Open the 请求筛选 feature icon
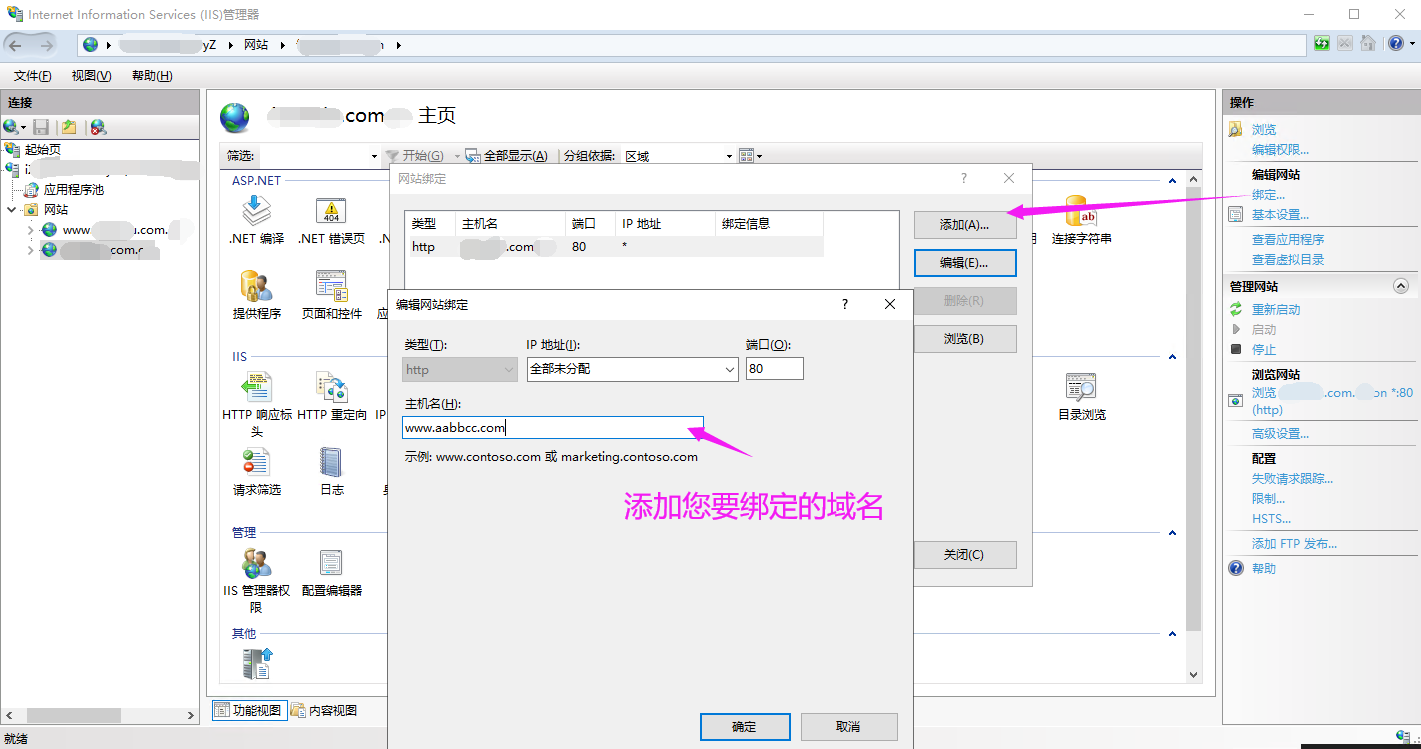 [256, 463]
